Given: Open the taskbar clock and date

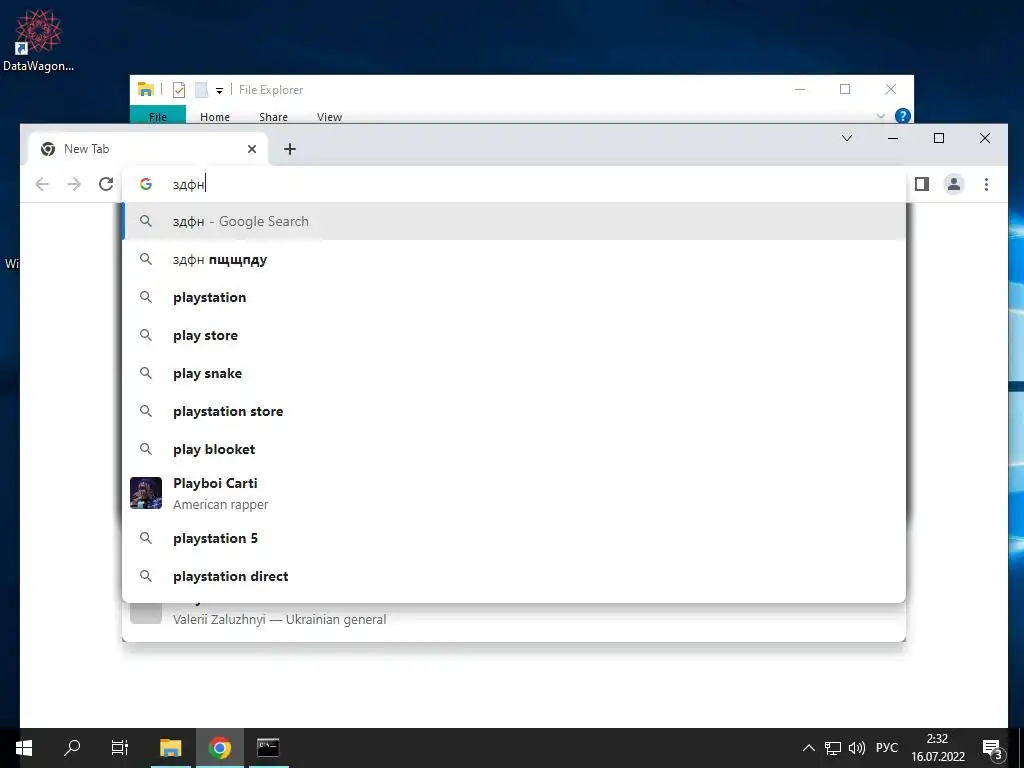Looking at the screenshot, I should 938,748.
